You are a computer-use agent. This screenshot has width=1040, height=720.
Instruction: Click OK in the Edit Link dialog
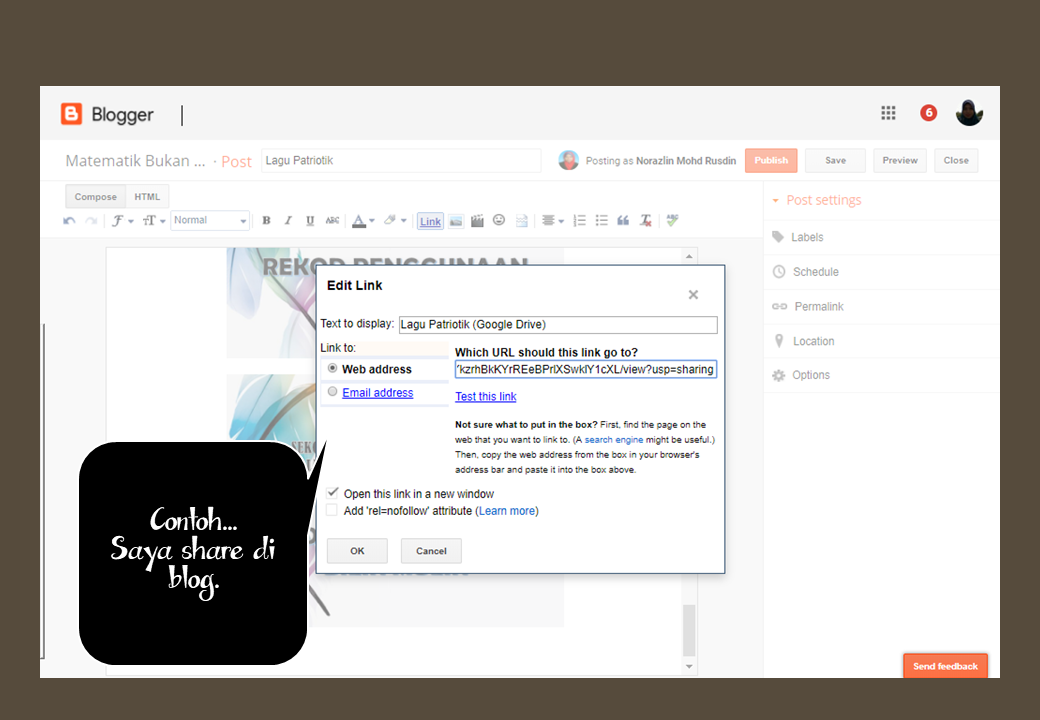tap(357, 551)
